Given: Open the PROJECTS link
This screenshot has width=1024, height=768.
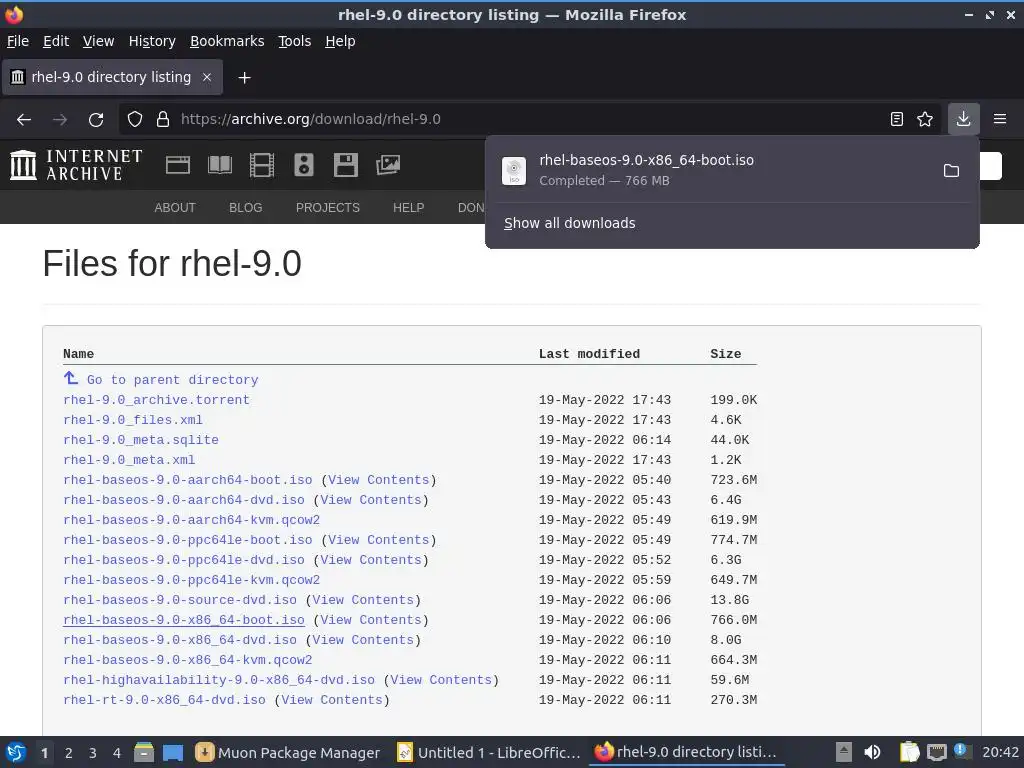Looking at the screenshot, I should click(x=328, y=208).
